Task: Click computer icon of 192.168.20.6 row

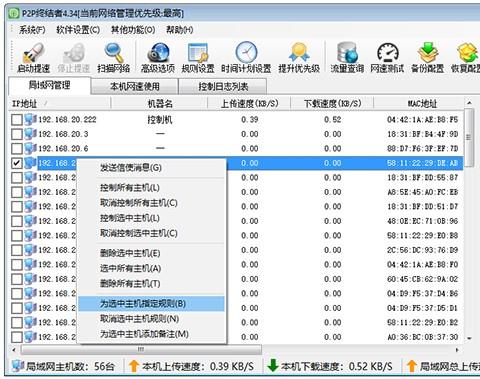Action: [x=30, y=148]
